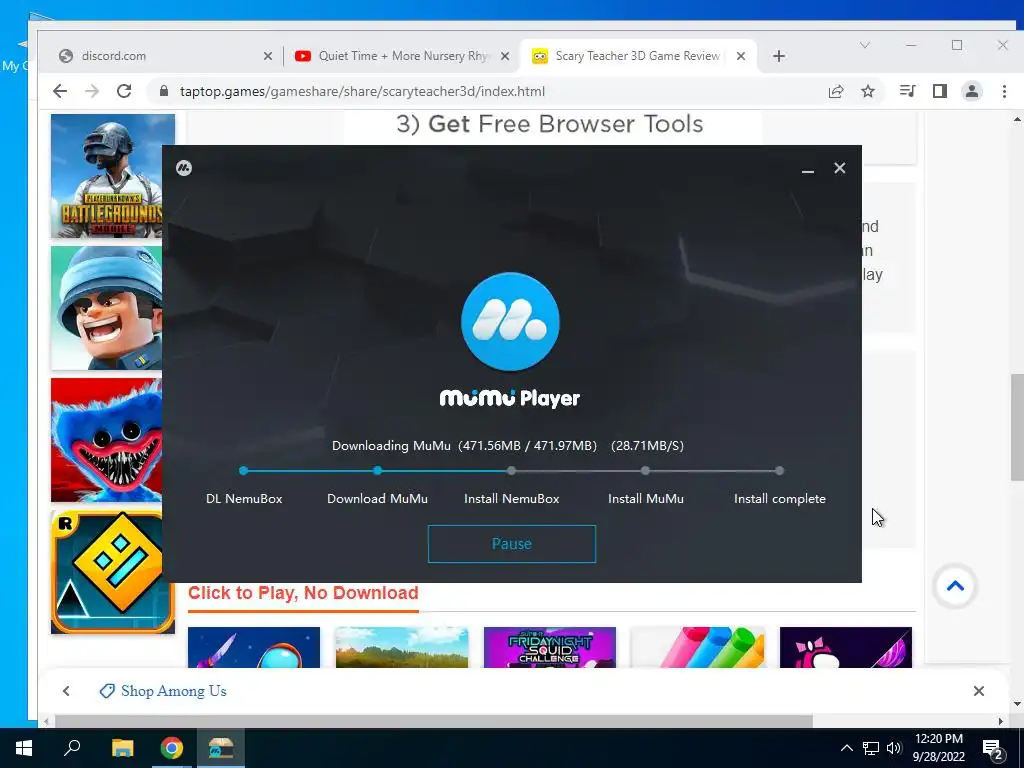Click the page vertical scrollbar thumb

1017,427
